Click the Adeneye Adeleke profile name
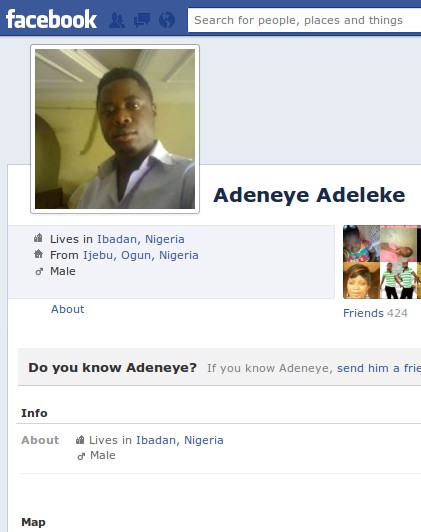421x532 pixels. coord(309,195)
